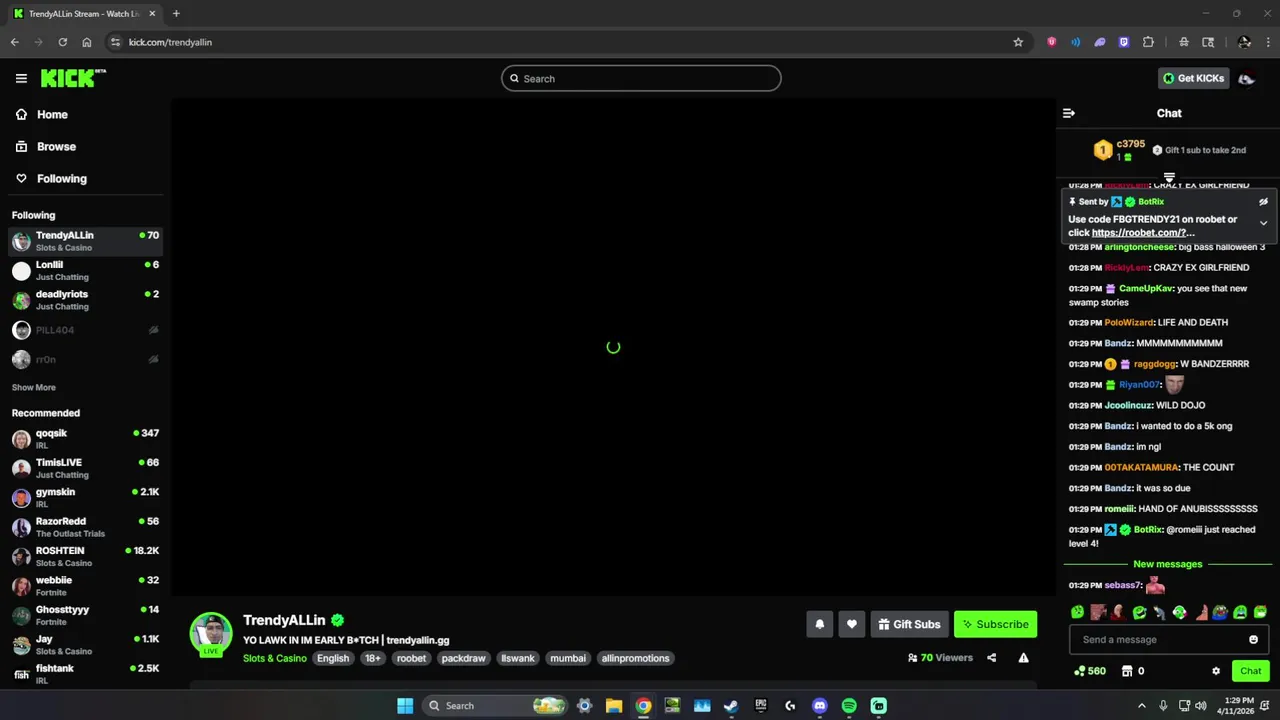Click the Slots & Casino category link

click(x=275, y=658)
